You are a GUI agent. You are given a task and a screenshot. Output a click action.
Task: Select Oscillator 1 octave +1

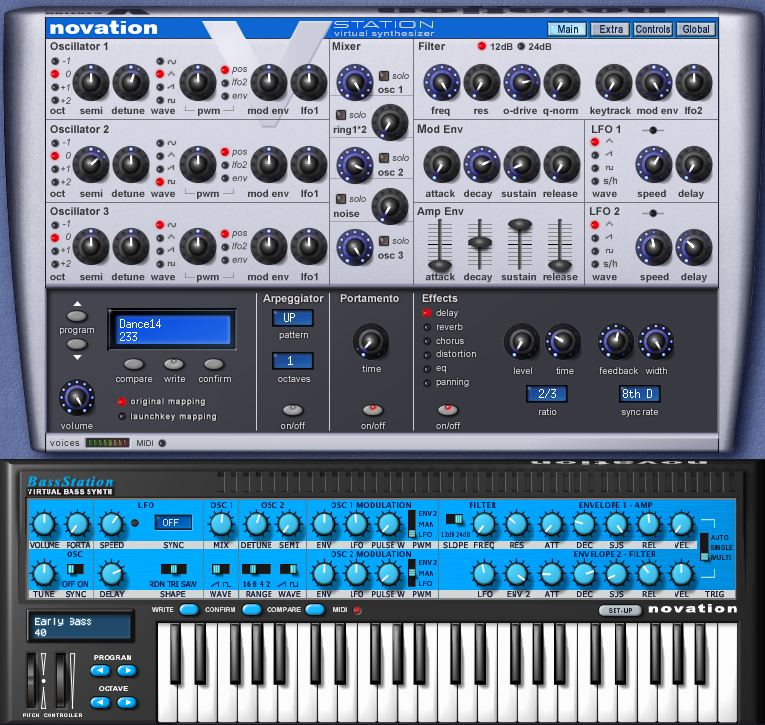click(55, 87)
